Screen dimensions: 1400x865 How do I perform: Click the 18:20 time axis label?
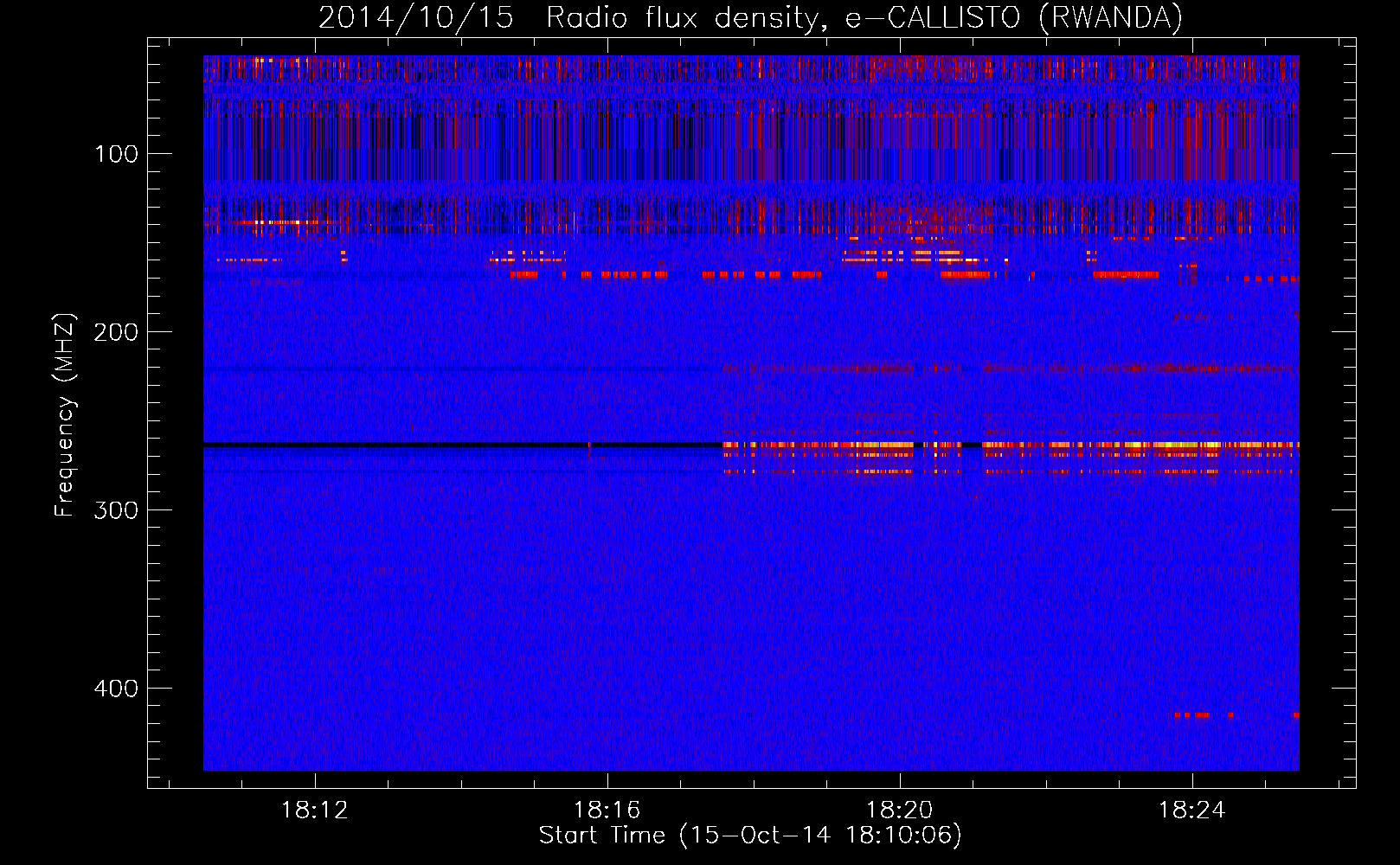pyautogui.click(x=900, y=811)
